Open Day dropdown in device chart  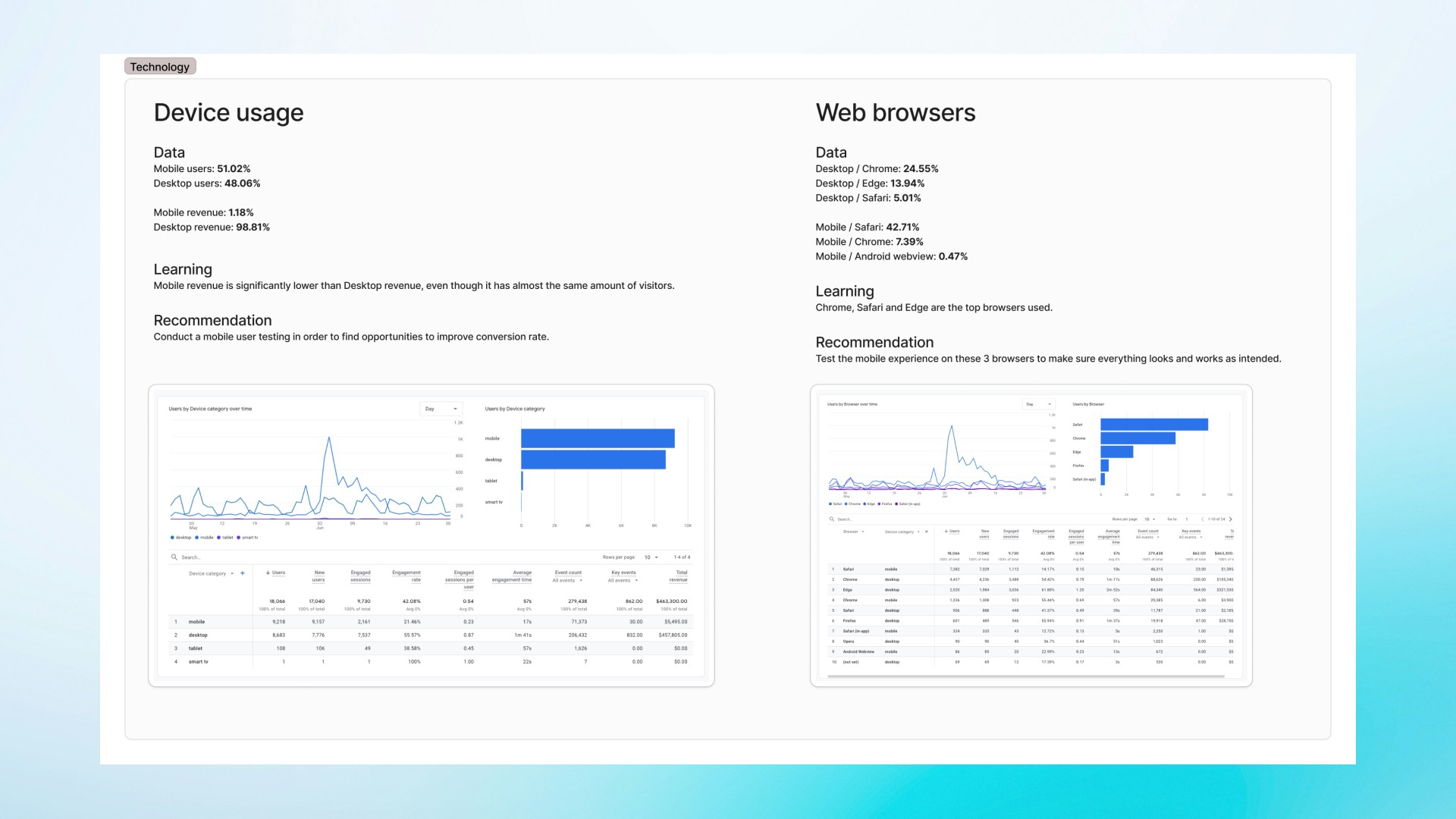tap(441, 409)
